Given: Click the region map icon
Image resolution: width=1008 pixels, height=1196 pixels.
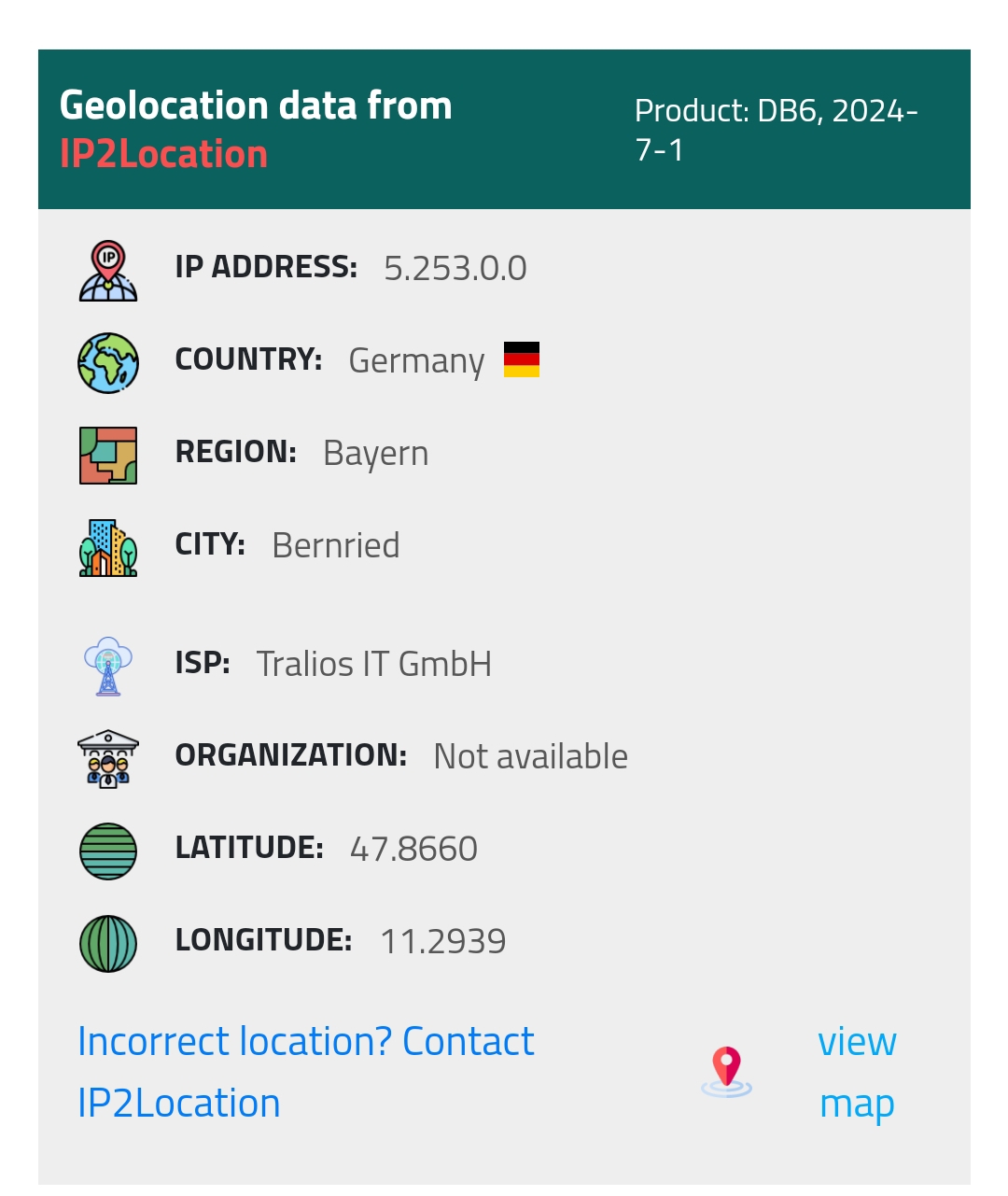Looking at the screenshot, I should [108, 455].
